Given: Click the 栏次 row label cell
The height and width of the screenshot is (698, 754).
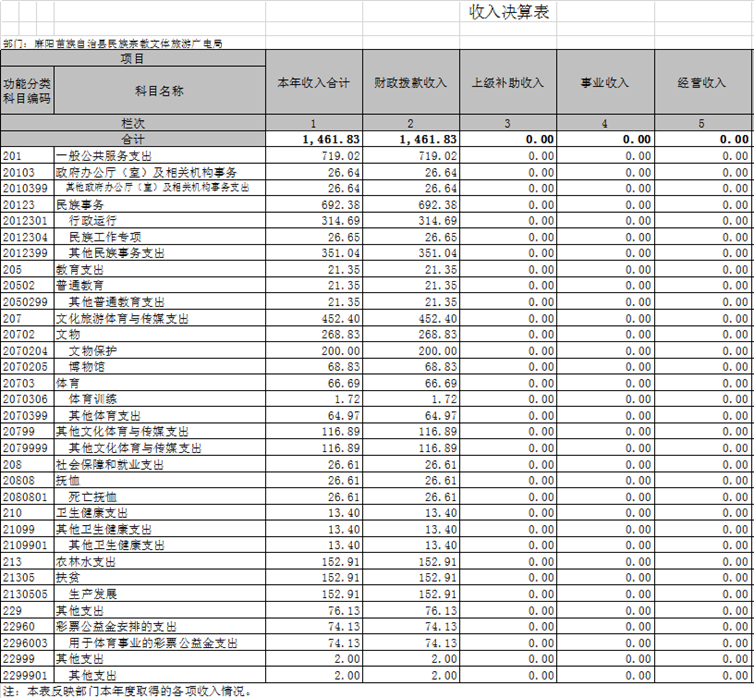Looking at the screenshot, I should click(x=133, y=123).
